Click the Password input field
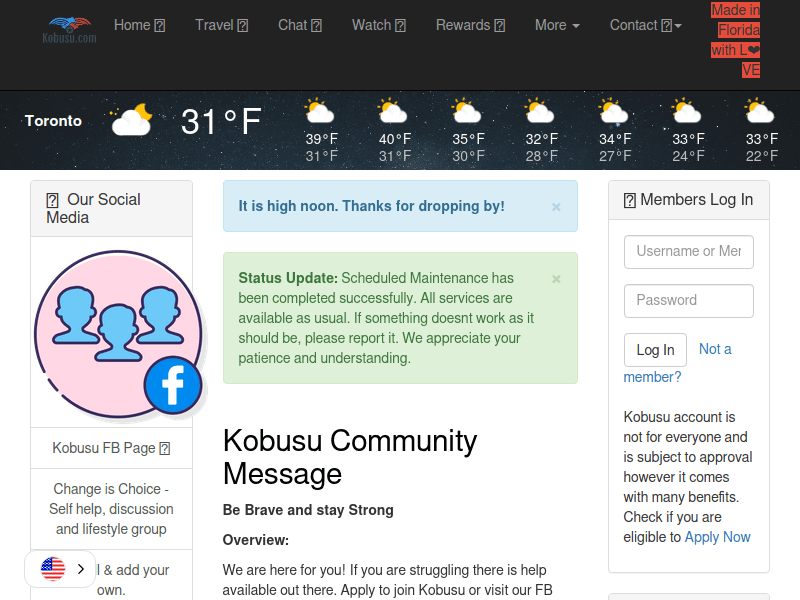The width and height of the screenshot is (800, 600). pyautogui.click(x=688, y=301)
